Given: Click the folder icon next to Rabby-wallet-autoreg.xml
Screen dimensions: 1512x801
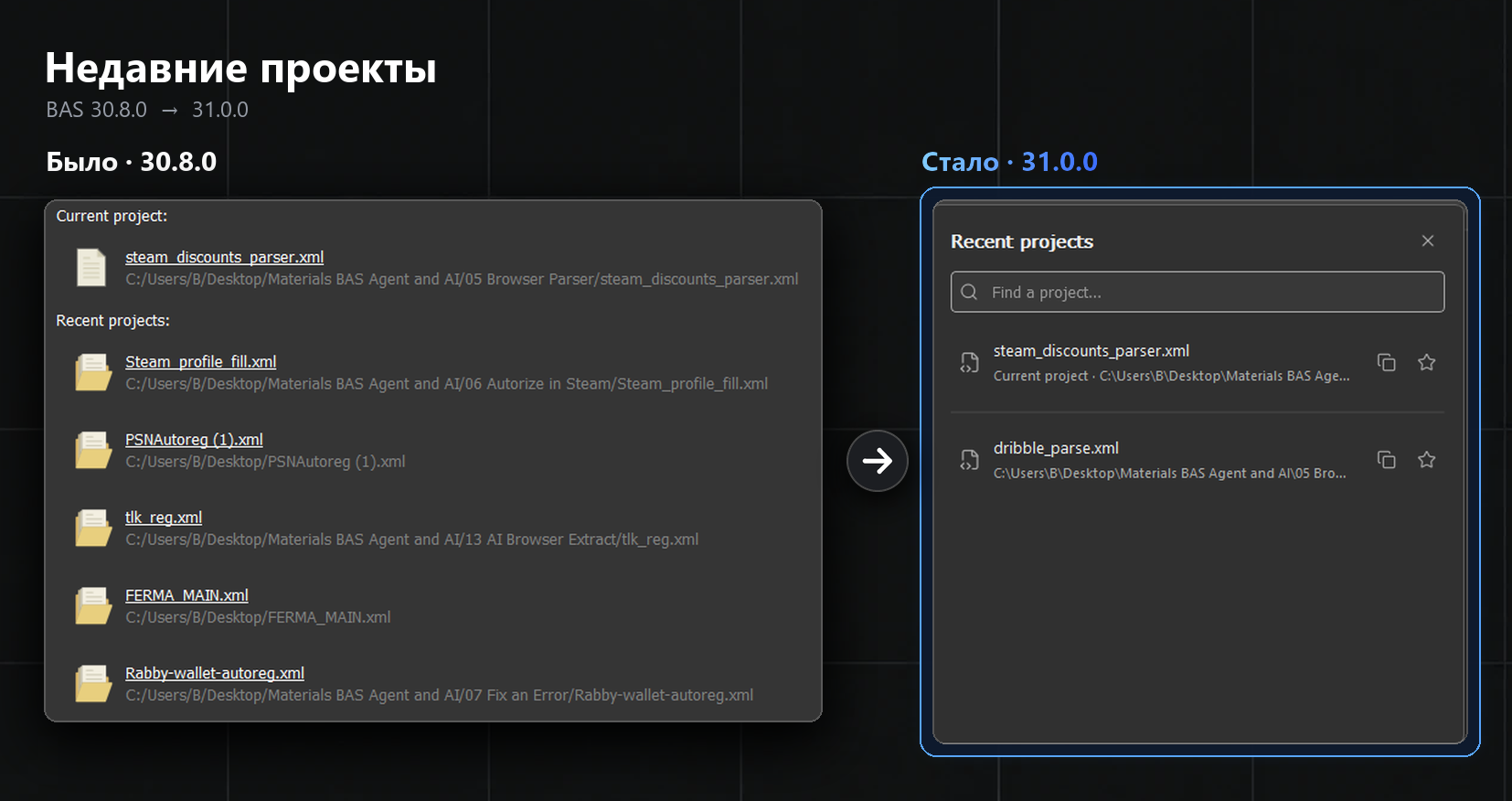Looking at the screenshot, I should [93, 683].
